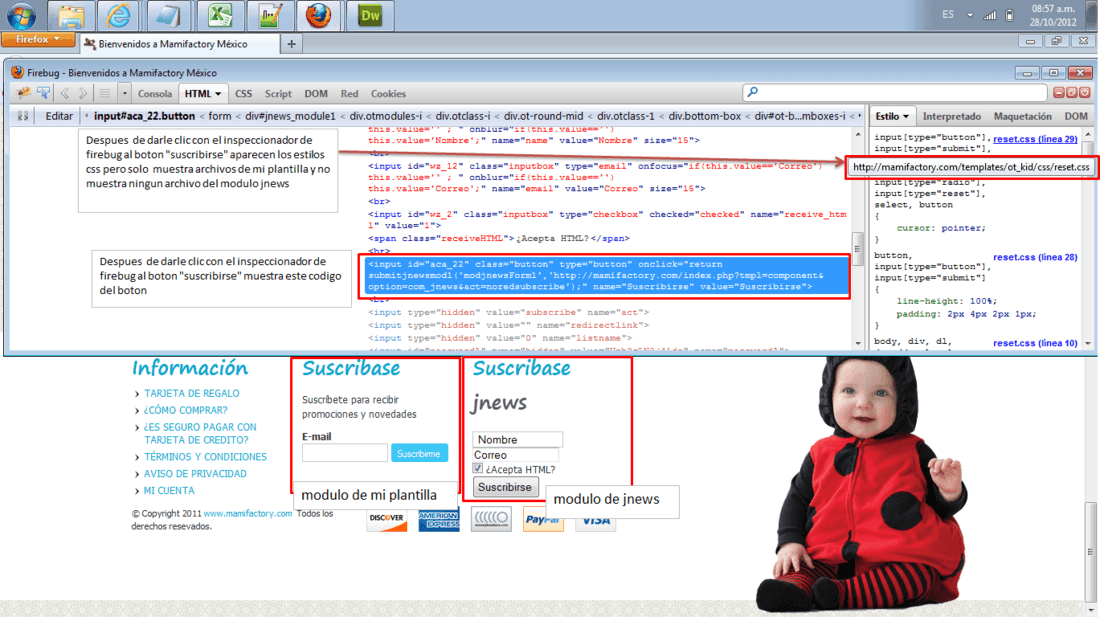Open TÉRMINOS Y CONDICIONES link
This screenshot has width=1100, height=617.
pyautogui.click(x=206, y=456)
